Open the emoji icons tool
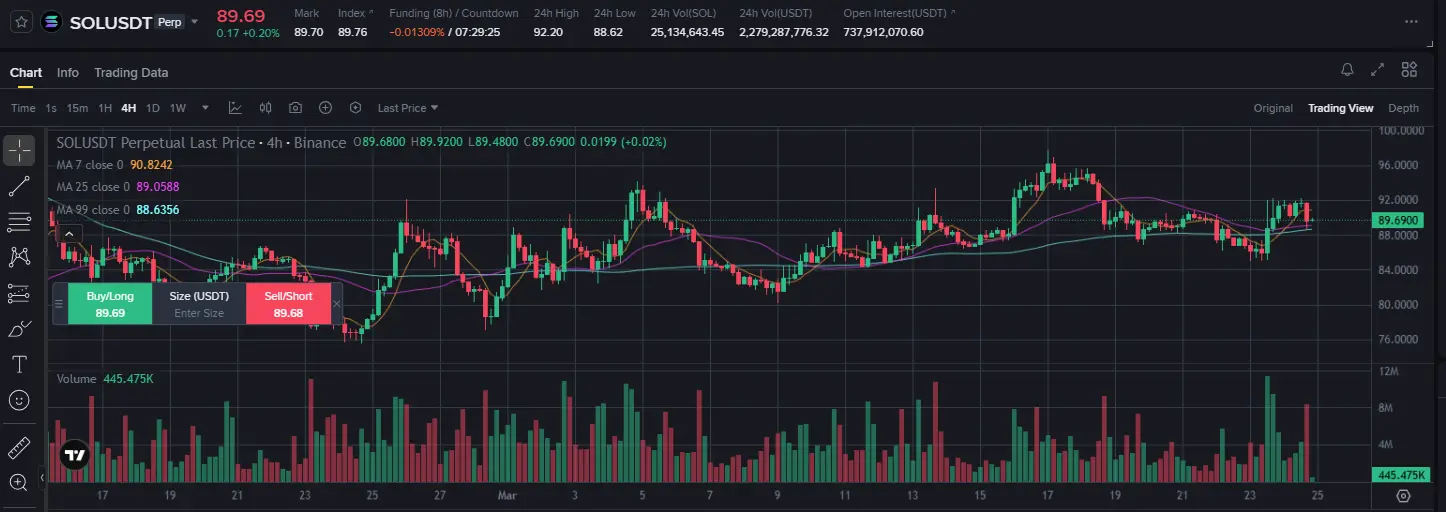 (19, 400)
